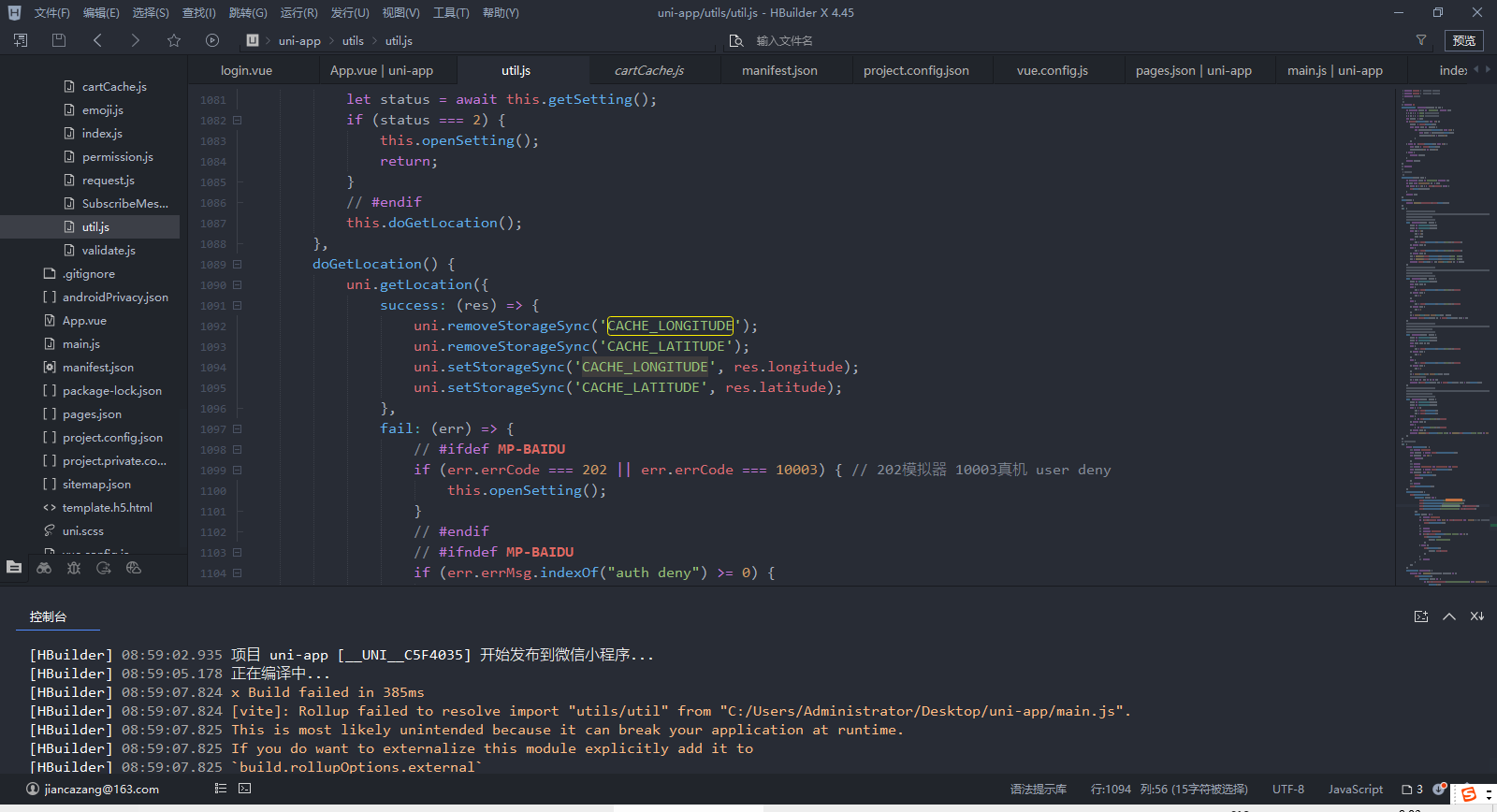This screenshot has width=1497, height=812.
Task: Open the 文件(F) menu
Action: 52,13
